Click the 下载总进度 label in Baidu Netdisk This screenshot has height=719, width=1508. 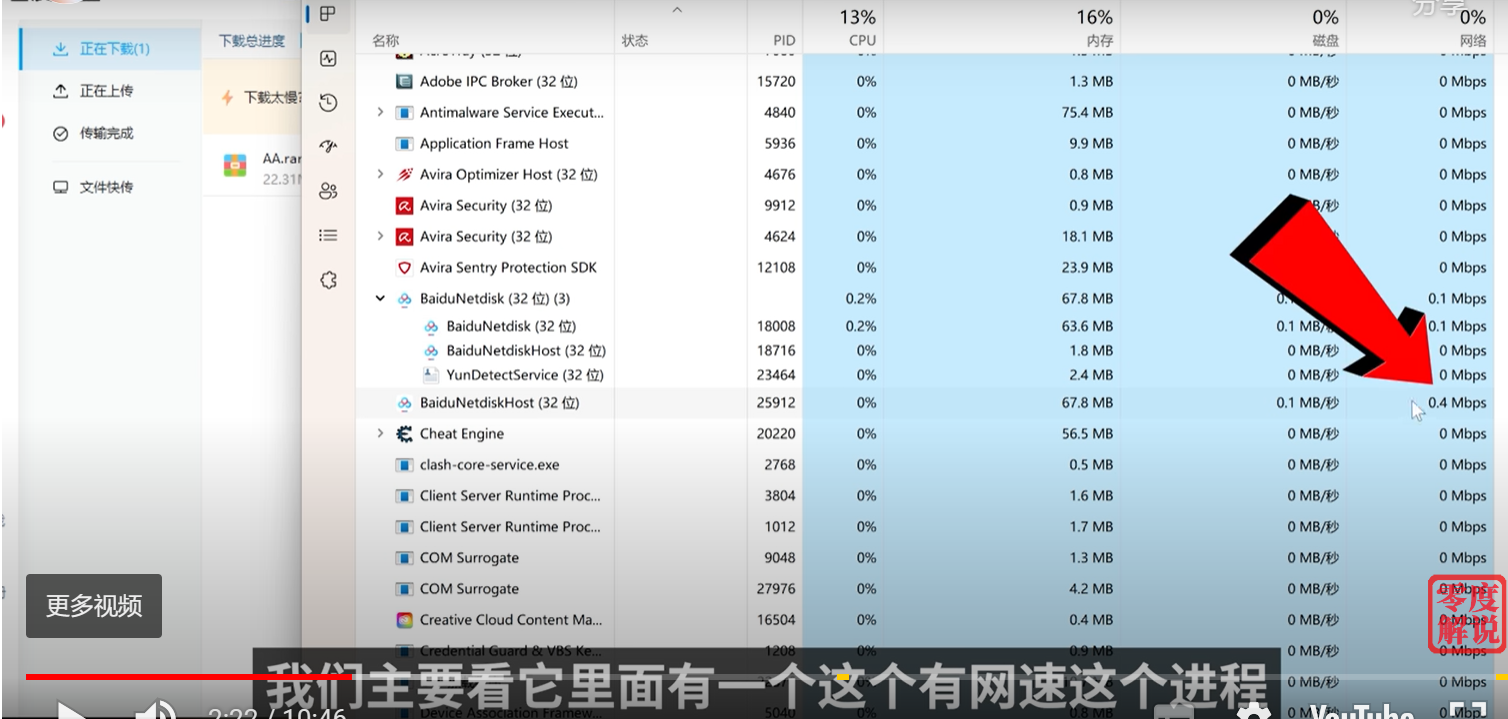[252, 41]
